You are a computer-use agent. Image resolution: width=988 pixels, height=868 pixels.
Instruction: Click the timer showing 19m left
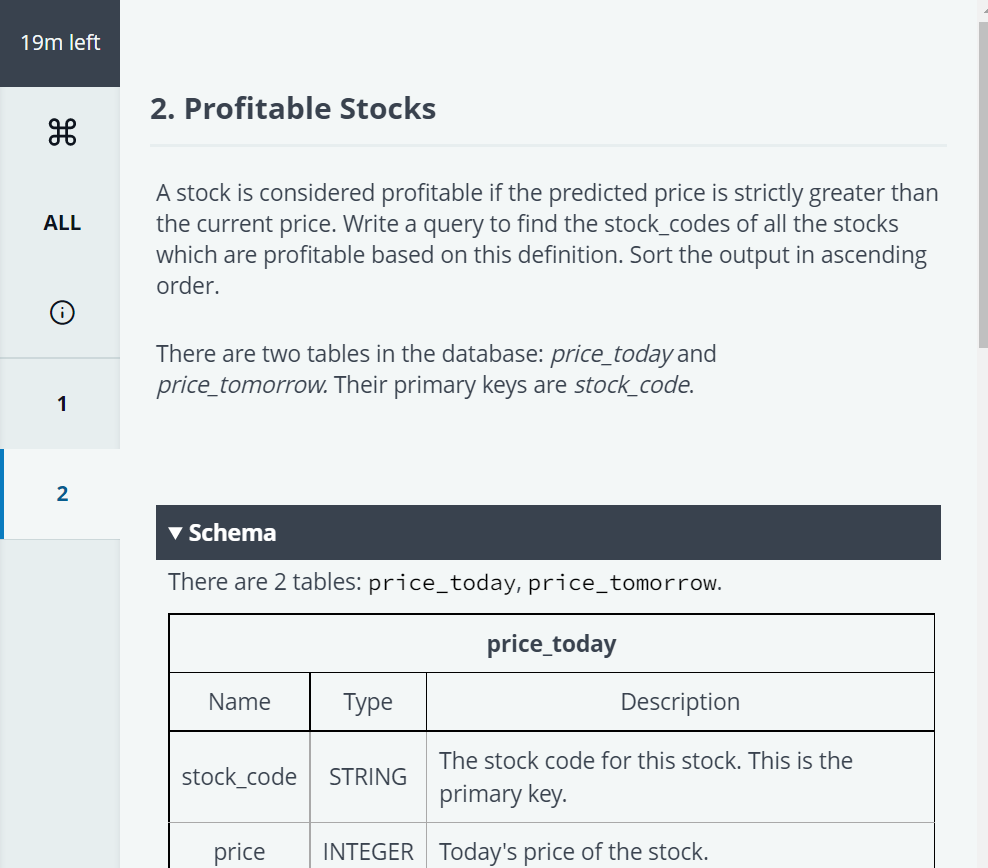click(x=60, y=42)
